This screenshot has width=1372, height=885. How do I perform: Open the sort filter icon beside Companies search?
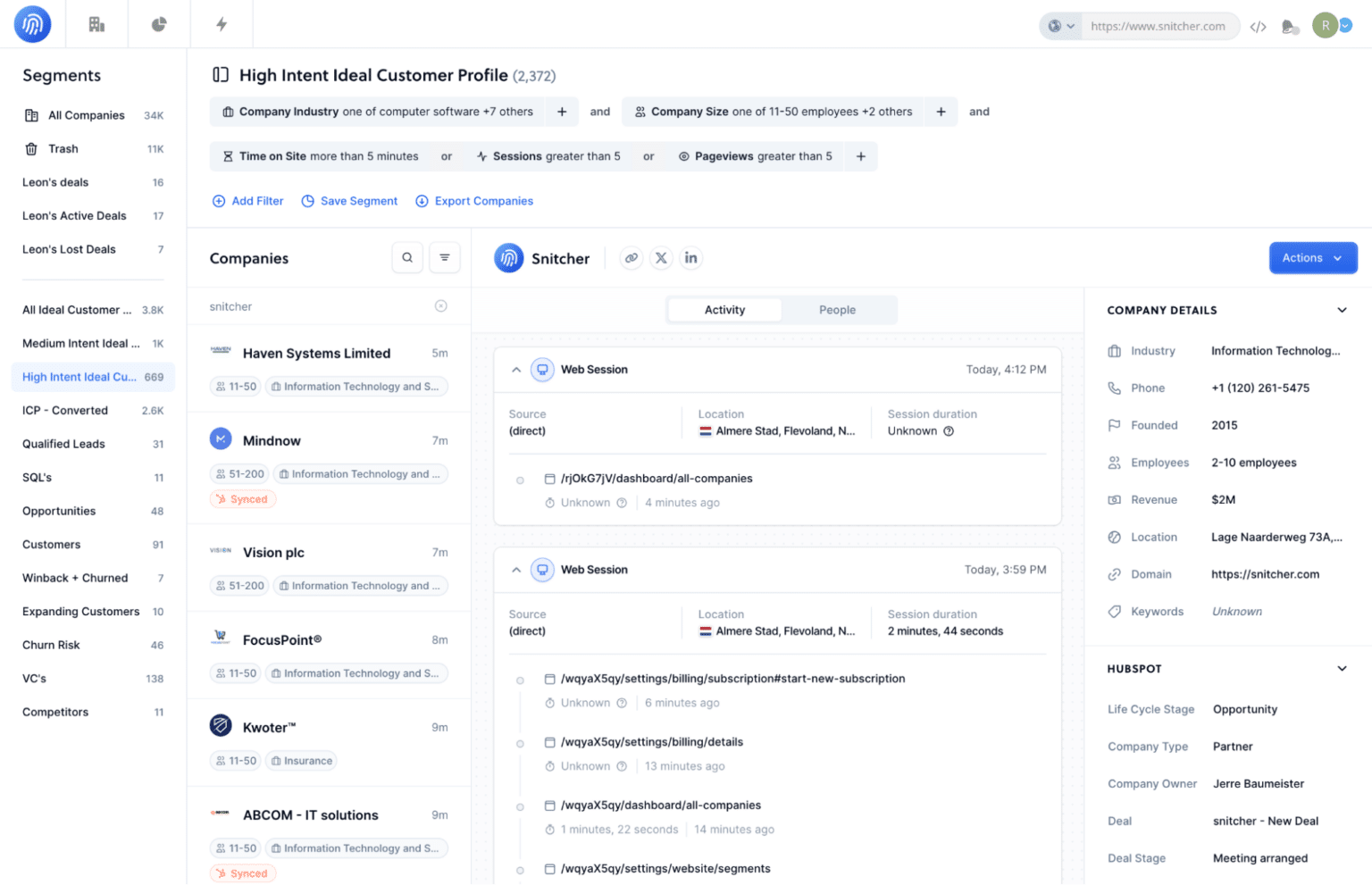[x=445, y=258]
